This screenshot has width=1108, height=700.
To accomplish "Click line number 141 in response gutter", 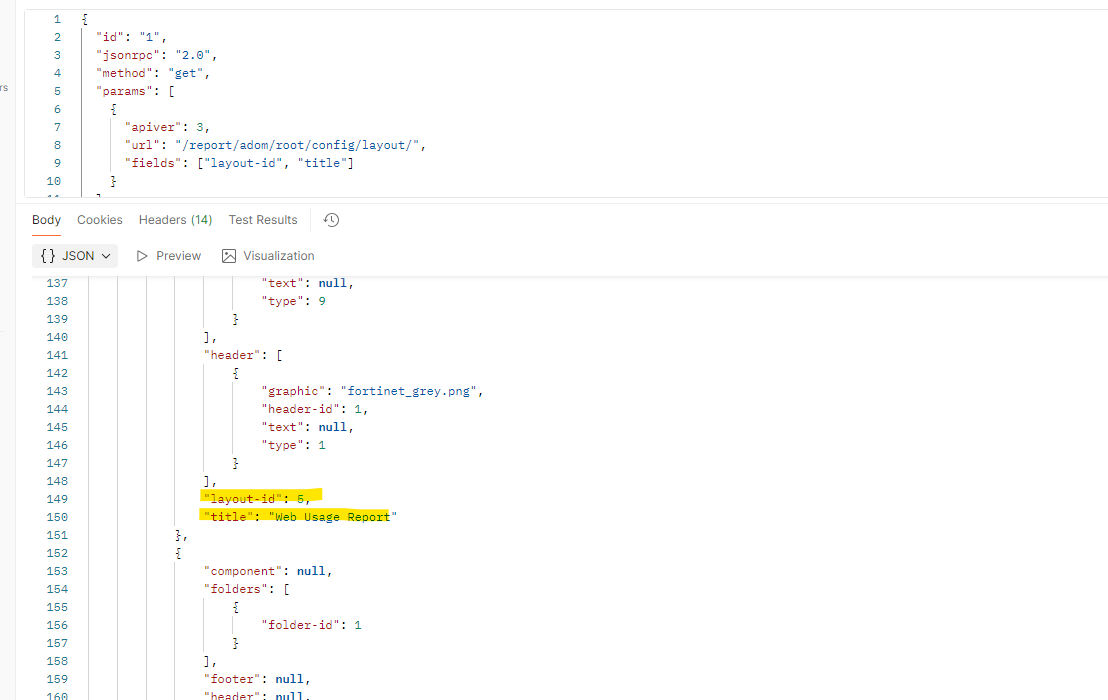I will coord(57,355).
